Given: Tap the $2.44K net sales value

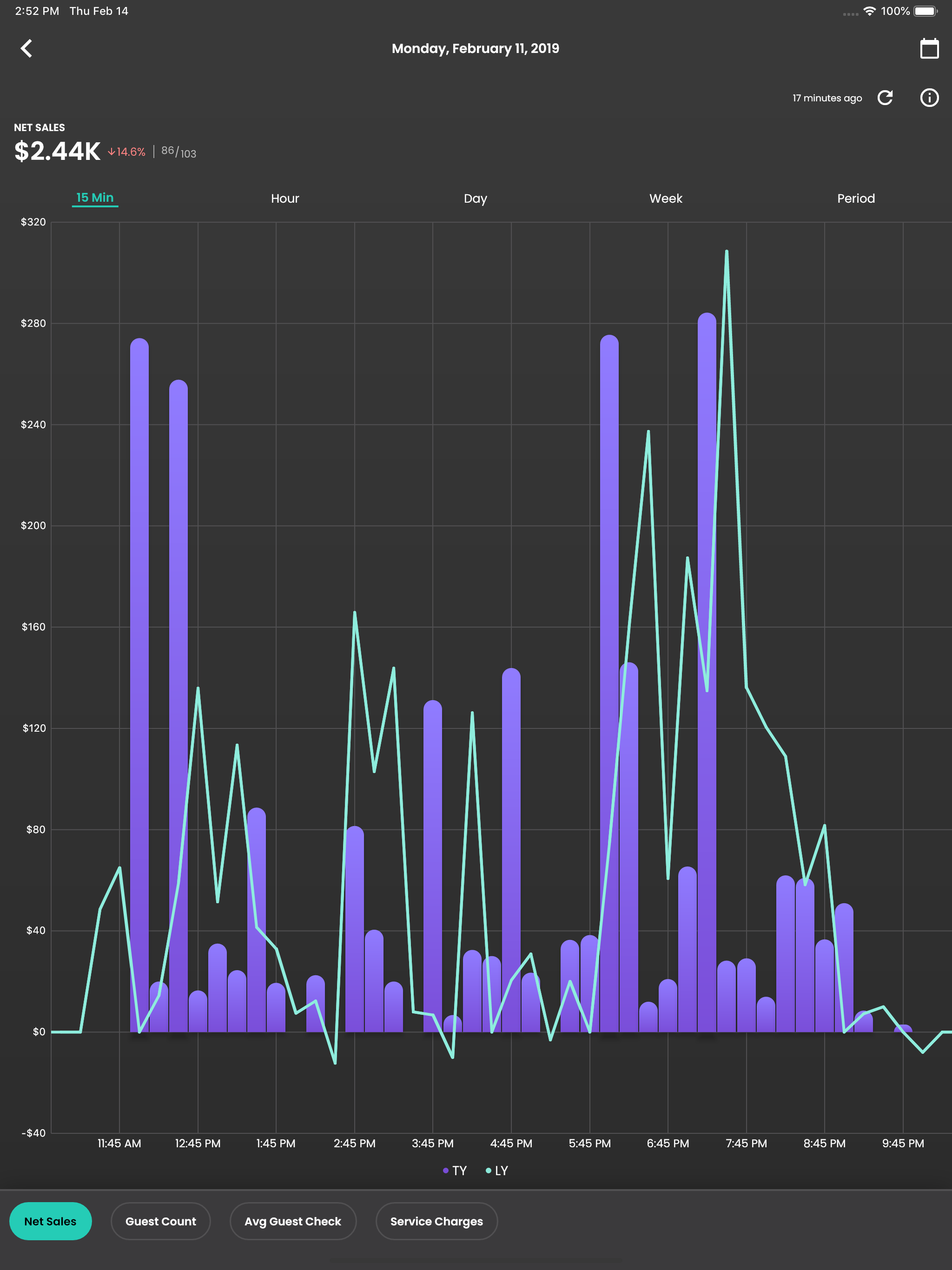Looking at the screenshot, I should tap(58, 151).
